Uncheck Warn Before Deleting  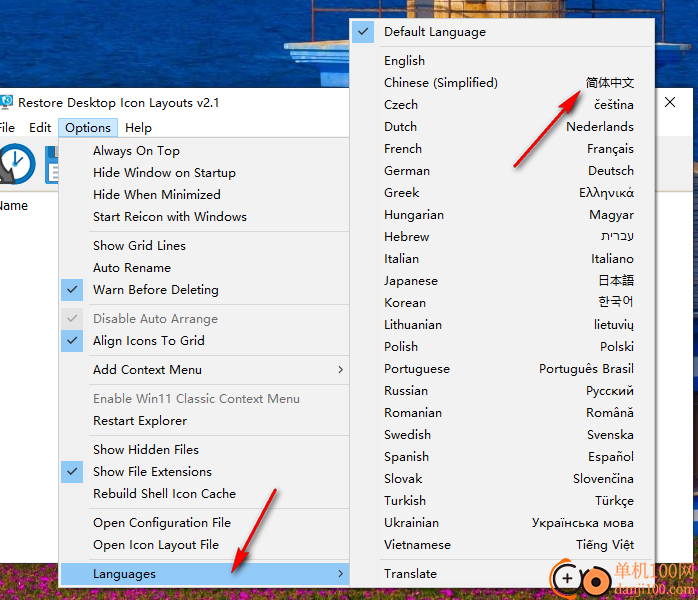(205, 290)
